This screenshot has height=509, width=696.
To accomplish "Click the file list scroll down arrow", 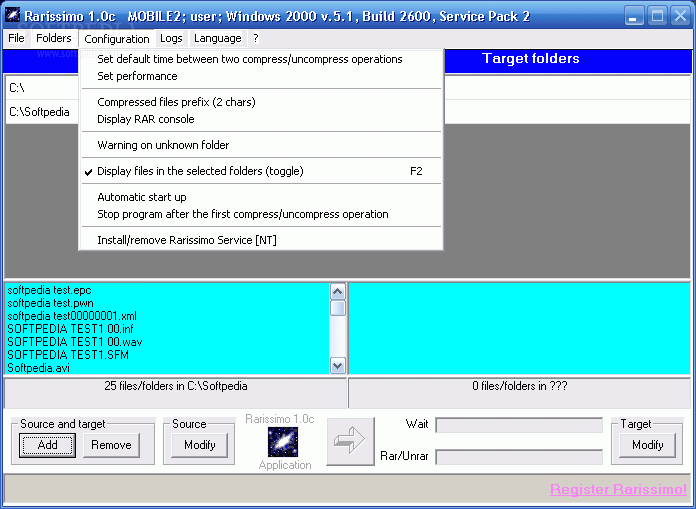I will coord(338,366).
